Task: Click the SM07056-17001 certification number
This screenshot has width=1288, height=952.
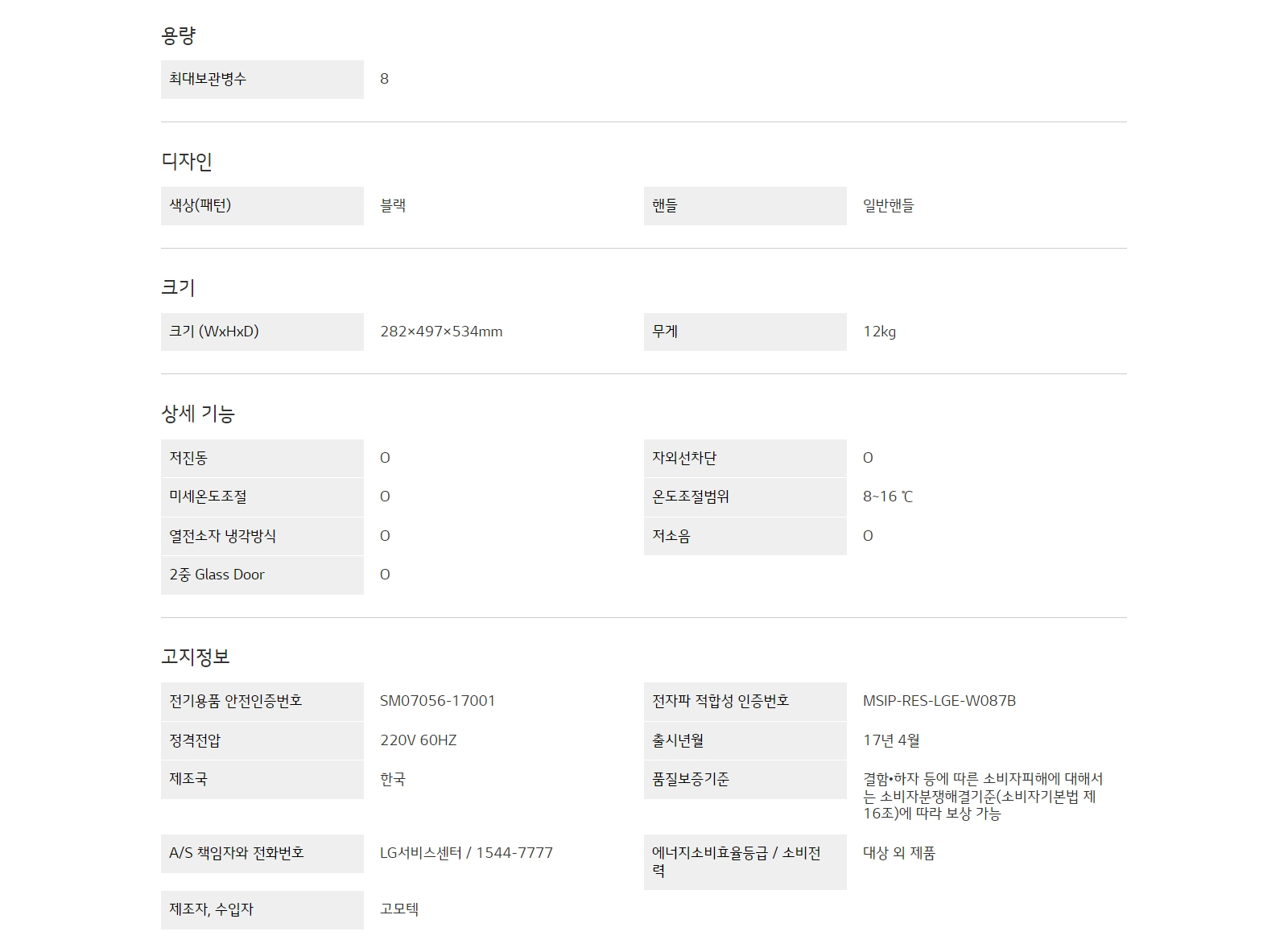Action: [x=437, y=701]
